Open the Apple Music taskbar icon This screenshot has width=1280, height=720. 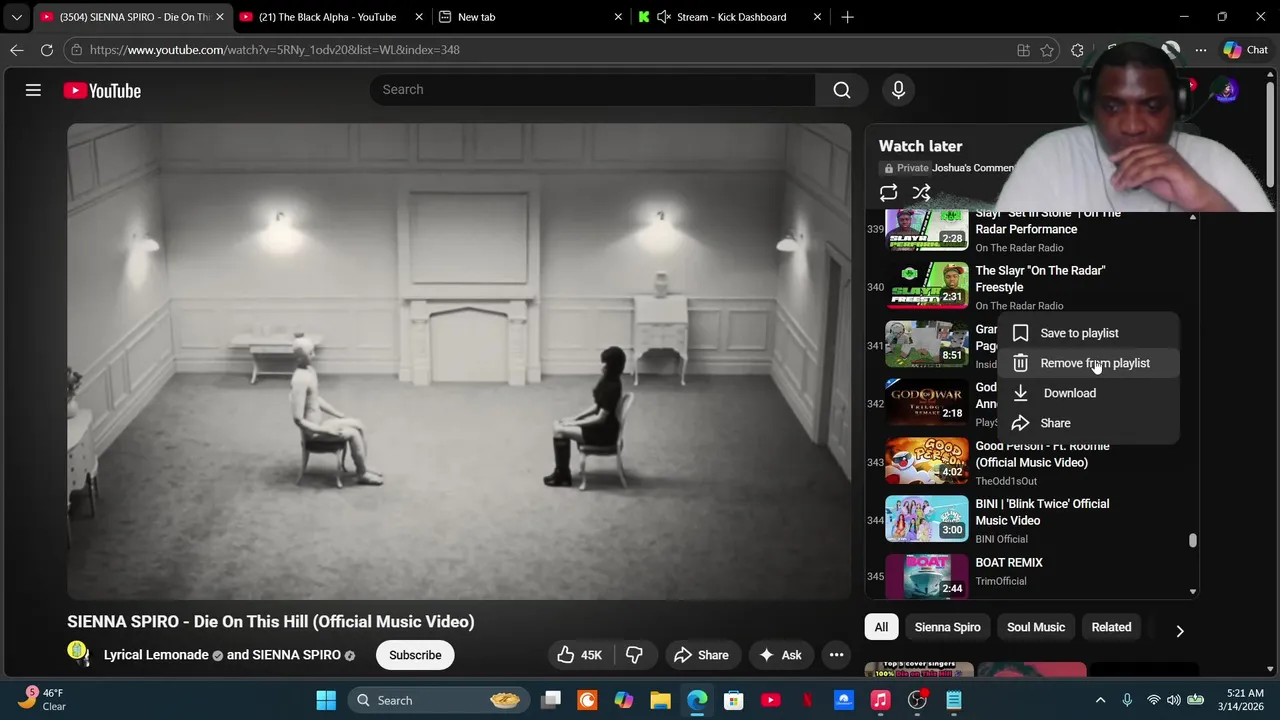click(880, 701)
